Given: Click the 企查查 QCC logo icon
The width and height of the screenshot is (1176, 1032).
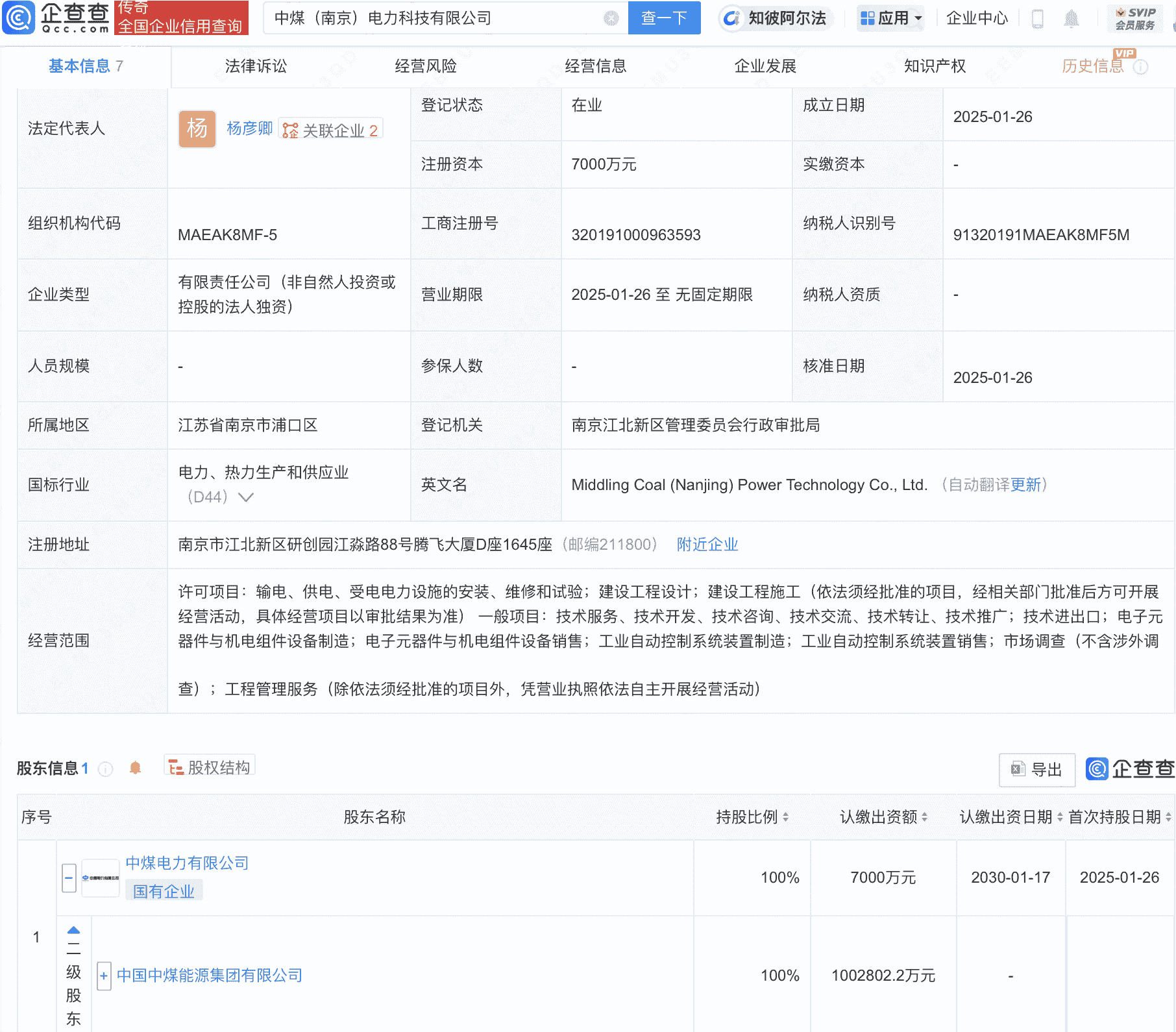Looking at the screenshot, I should click(19, 18).
